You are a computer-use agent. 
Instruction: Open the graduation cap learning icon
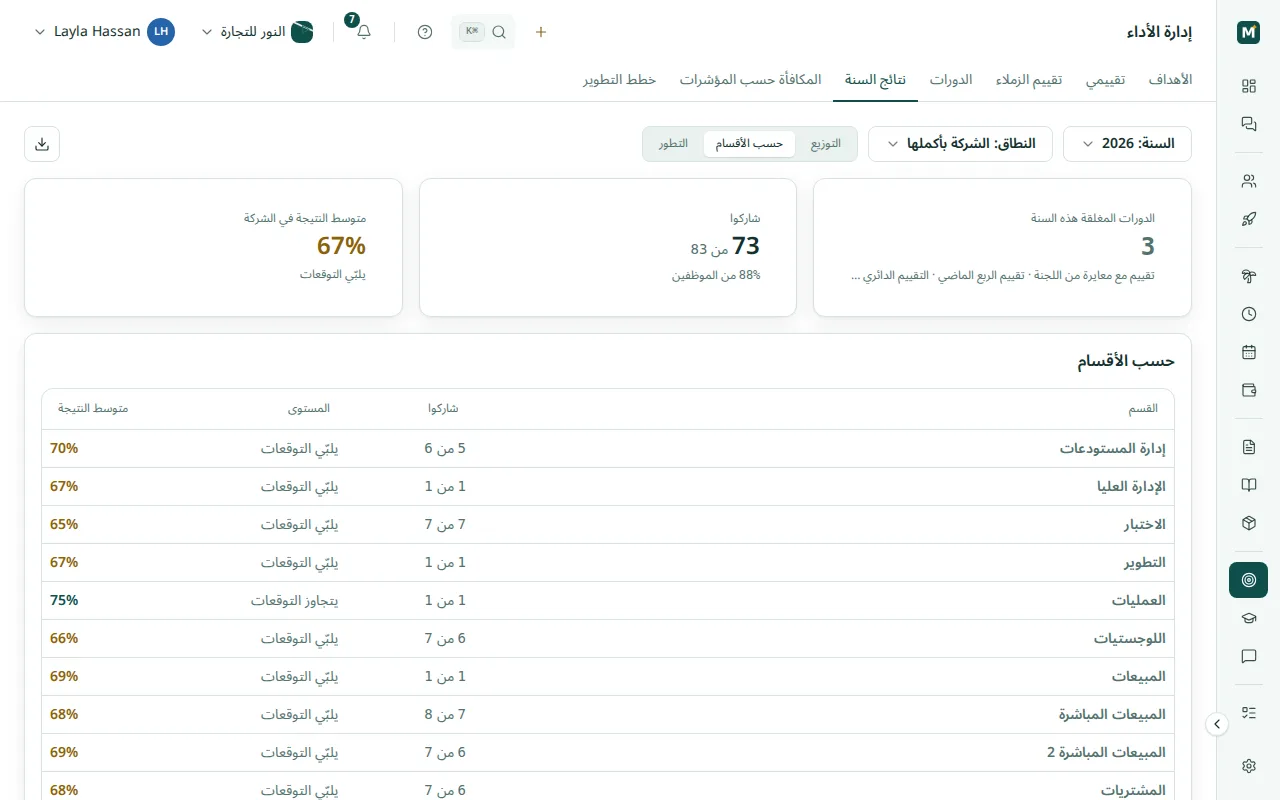click(1248, 618)
